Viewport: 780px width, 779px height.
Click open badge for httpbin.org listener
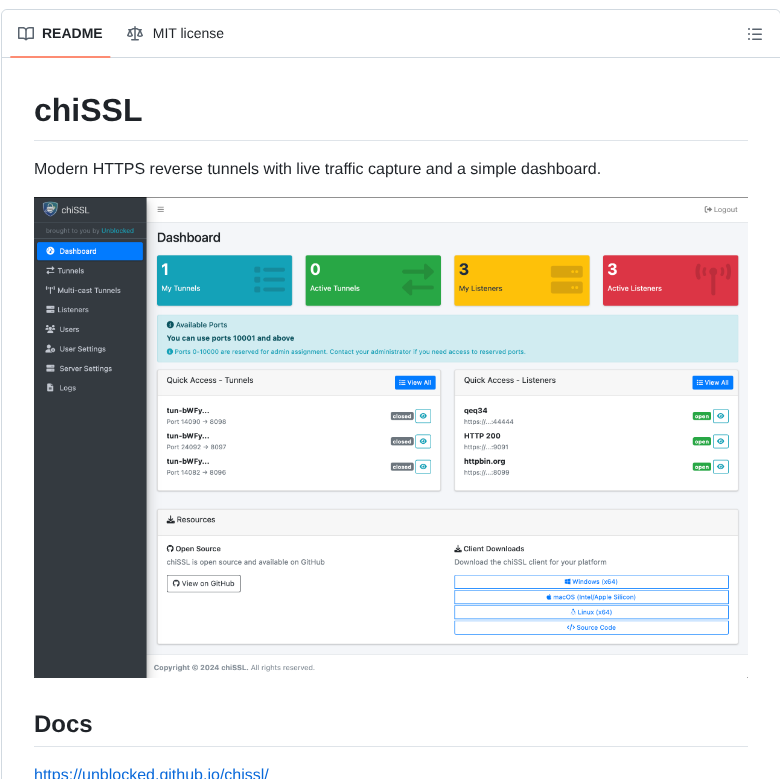coord(702,467)
